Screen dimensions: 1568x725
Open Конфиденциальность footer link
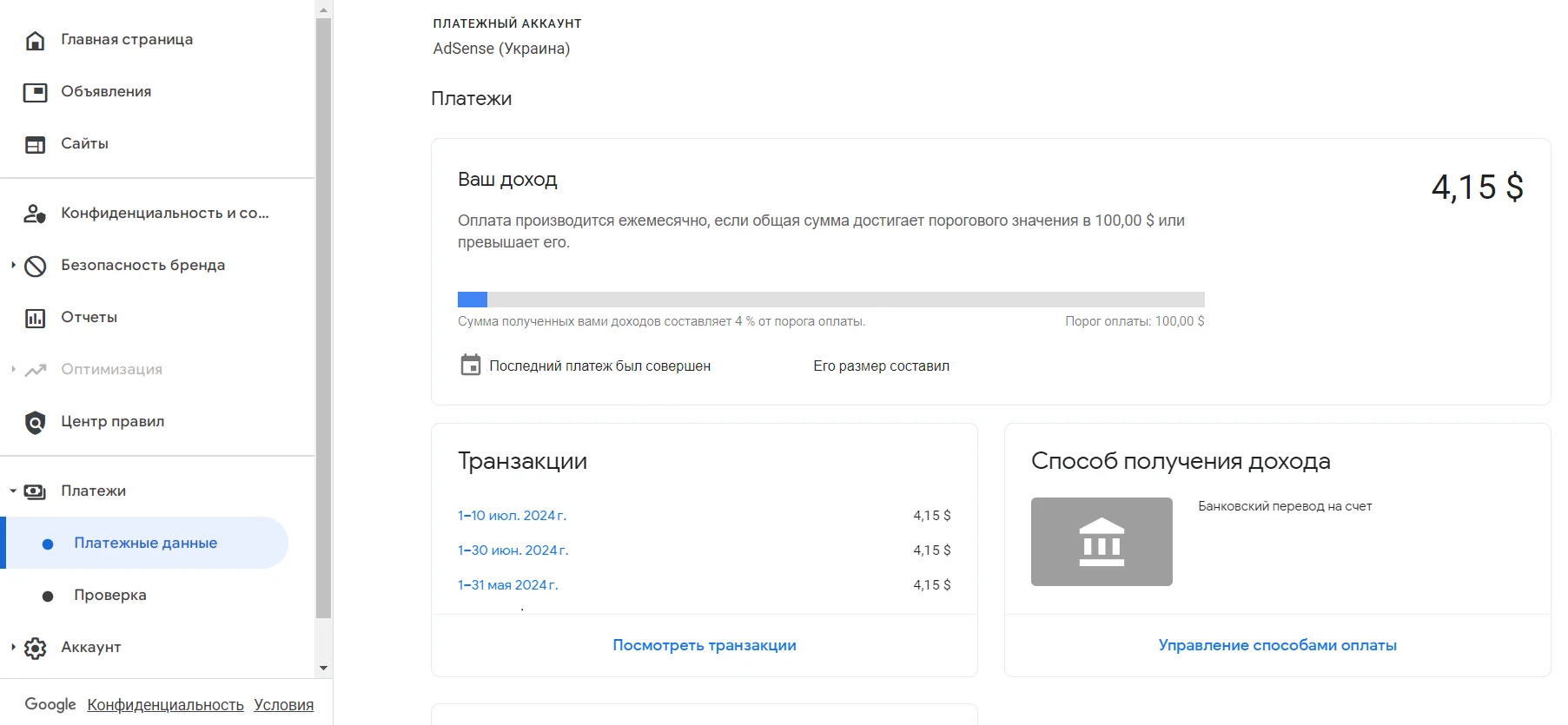(x=165, y=705)
